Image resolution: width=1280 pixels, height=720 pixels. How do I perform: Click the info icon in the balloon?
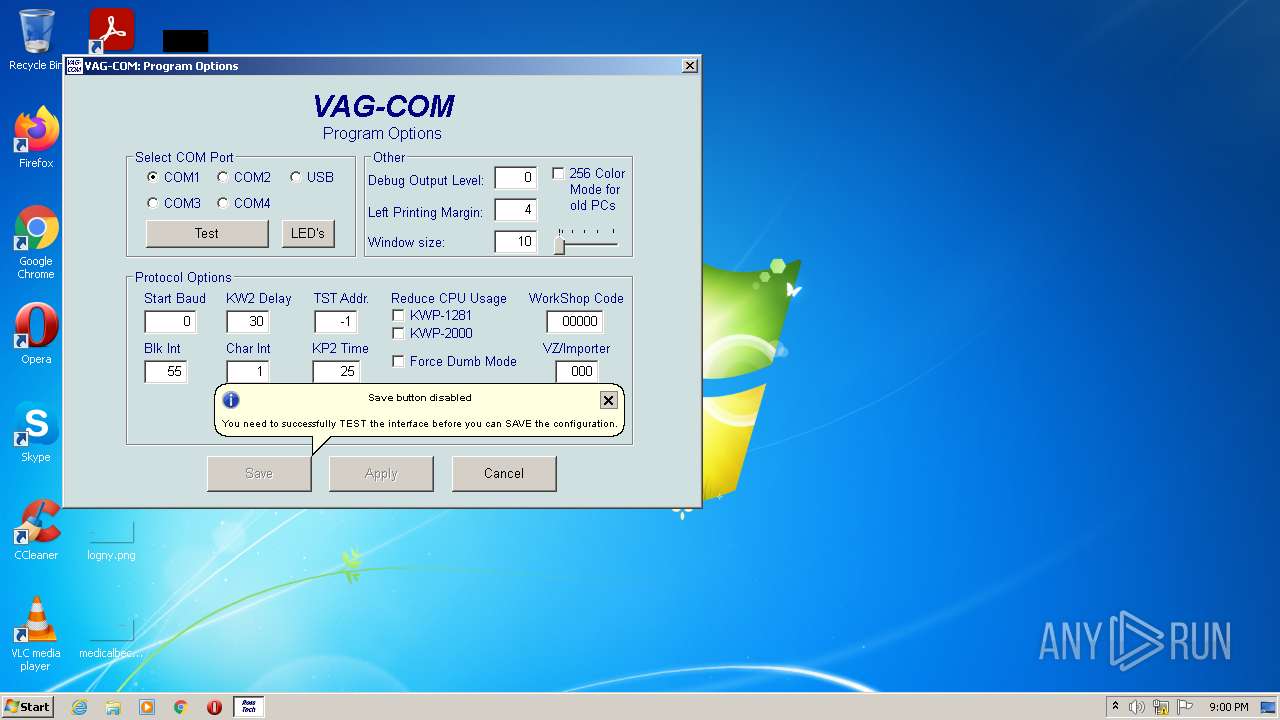click(x=231, y=400)
